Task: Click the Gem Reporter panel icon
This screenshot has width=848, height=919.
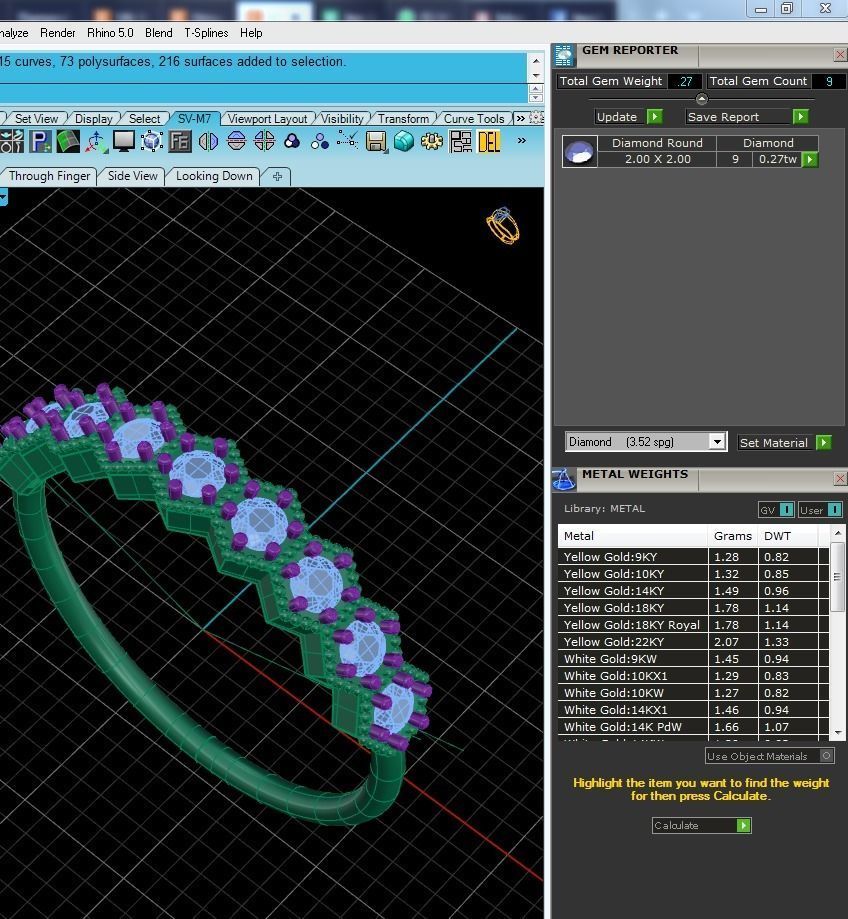Action: [564, 56]
